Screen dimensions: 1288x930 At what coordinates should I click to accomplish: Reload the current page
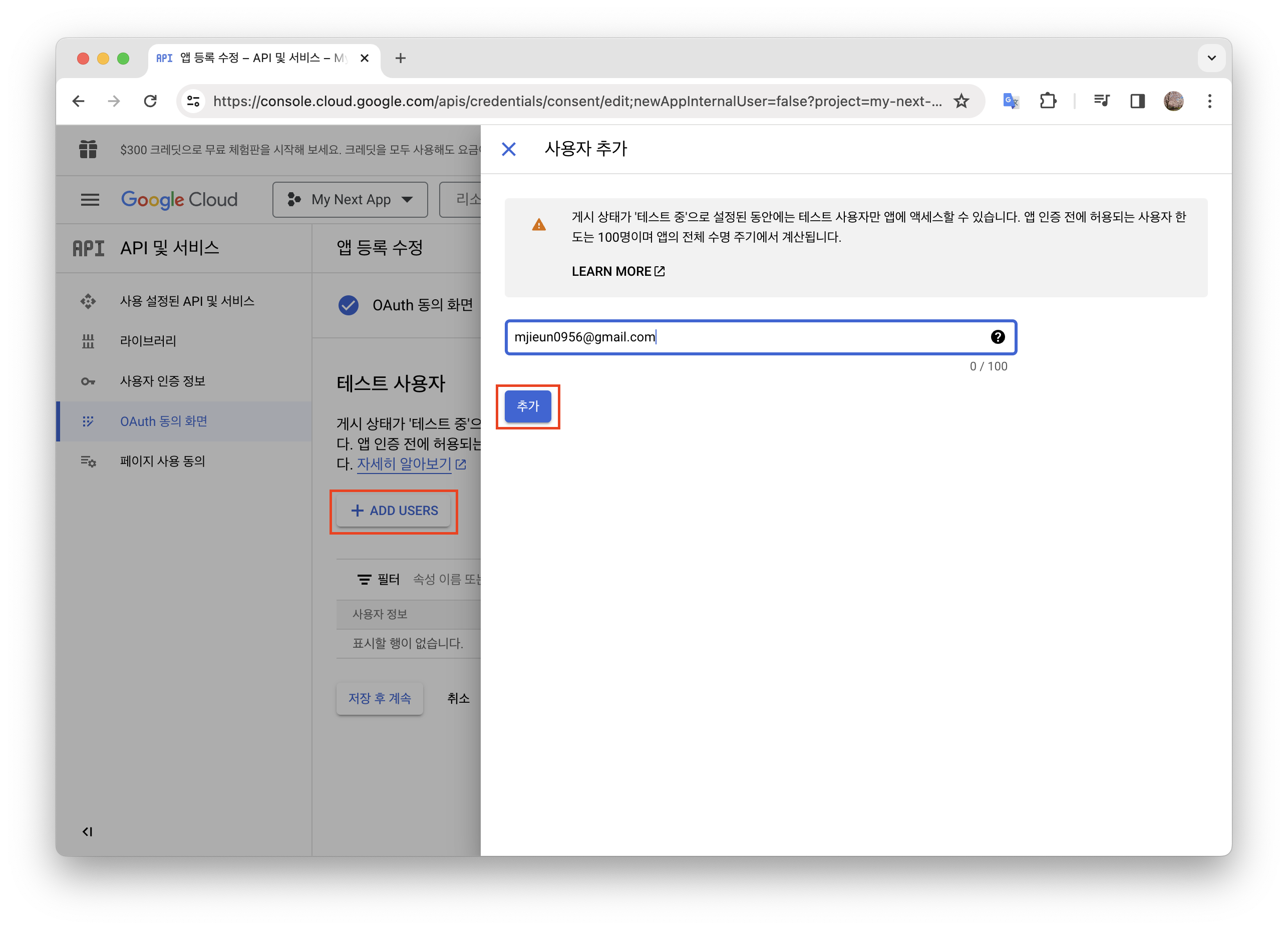[x=150, y=101]
